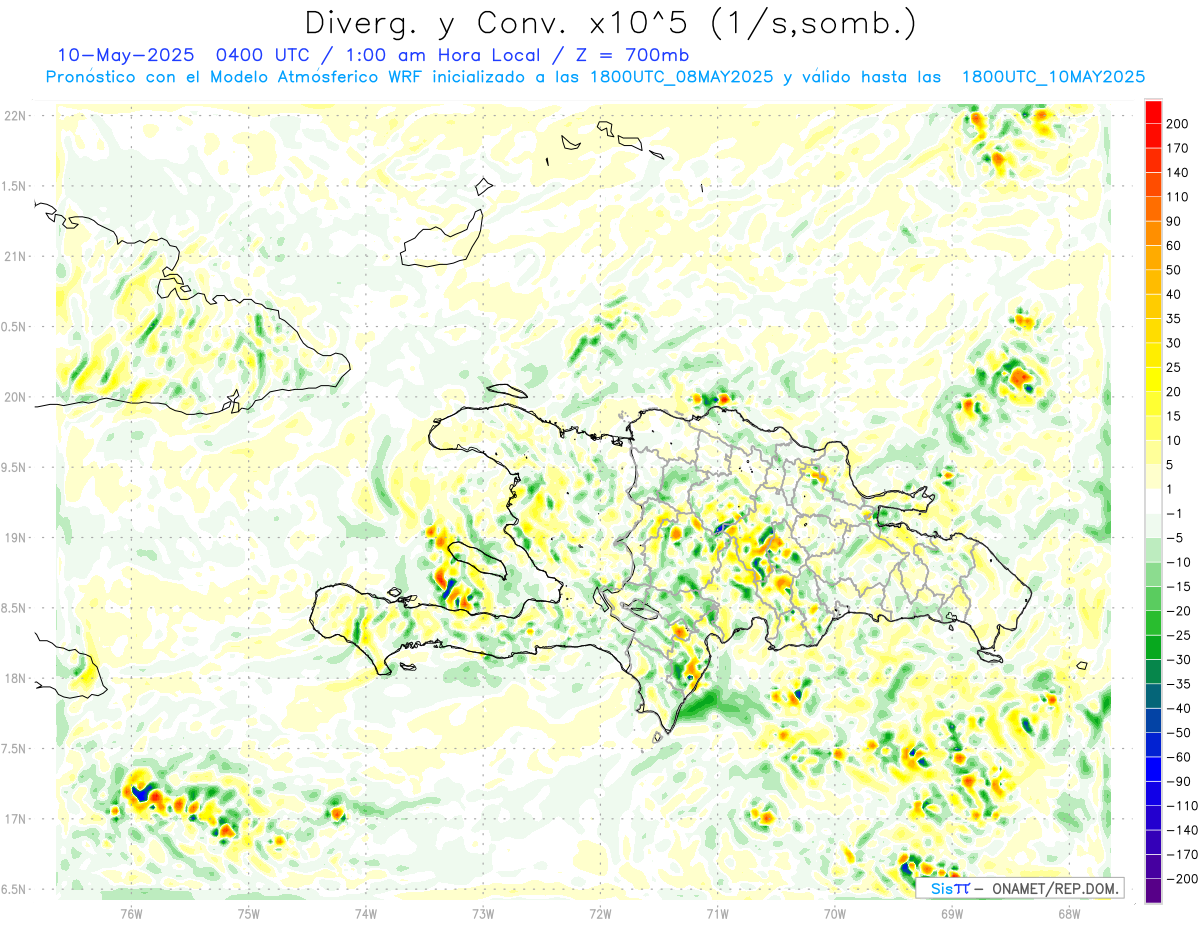Click the '70W' longitude label

tap(835, 913)
